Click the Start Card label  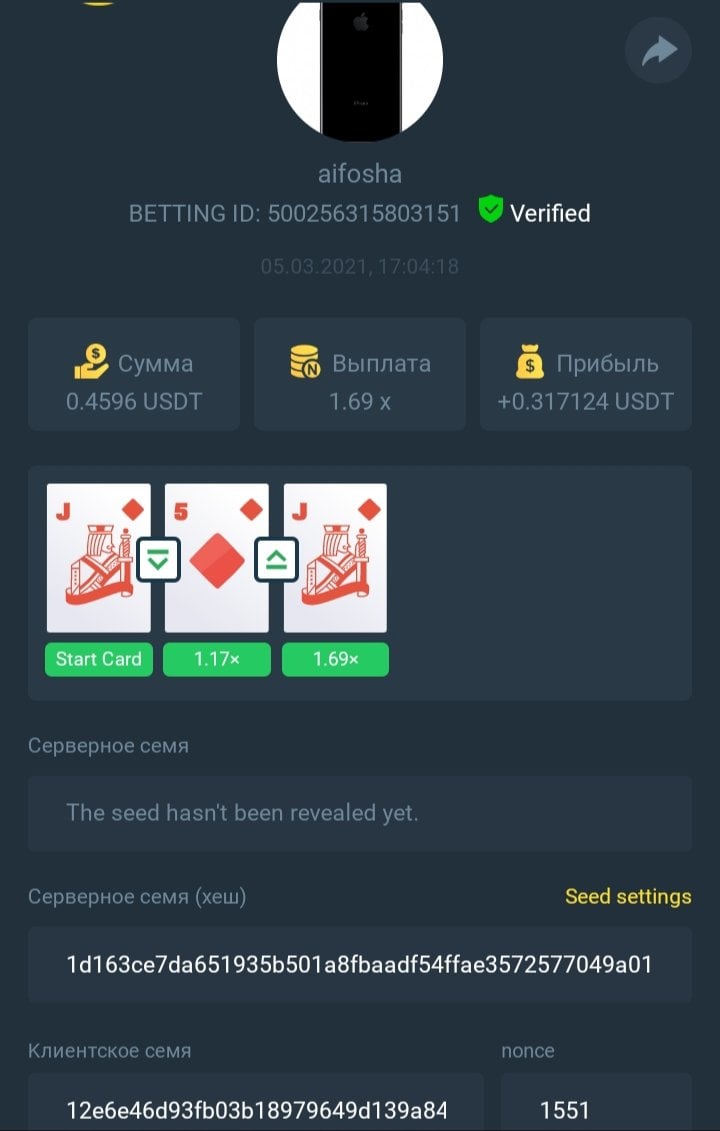[x=99, y=659]
